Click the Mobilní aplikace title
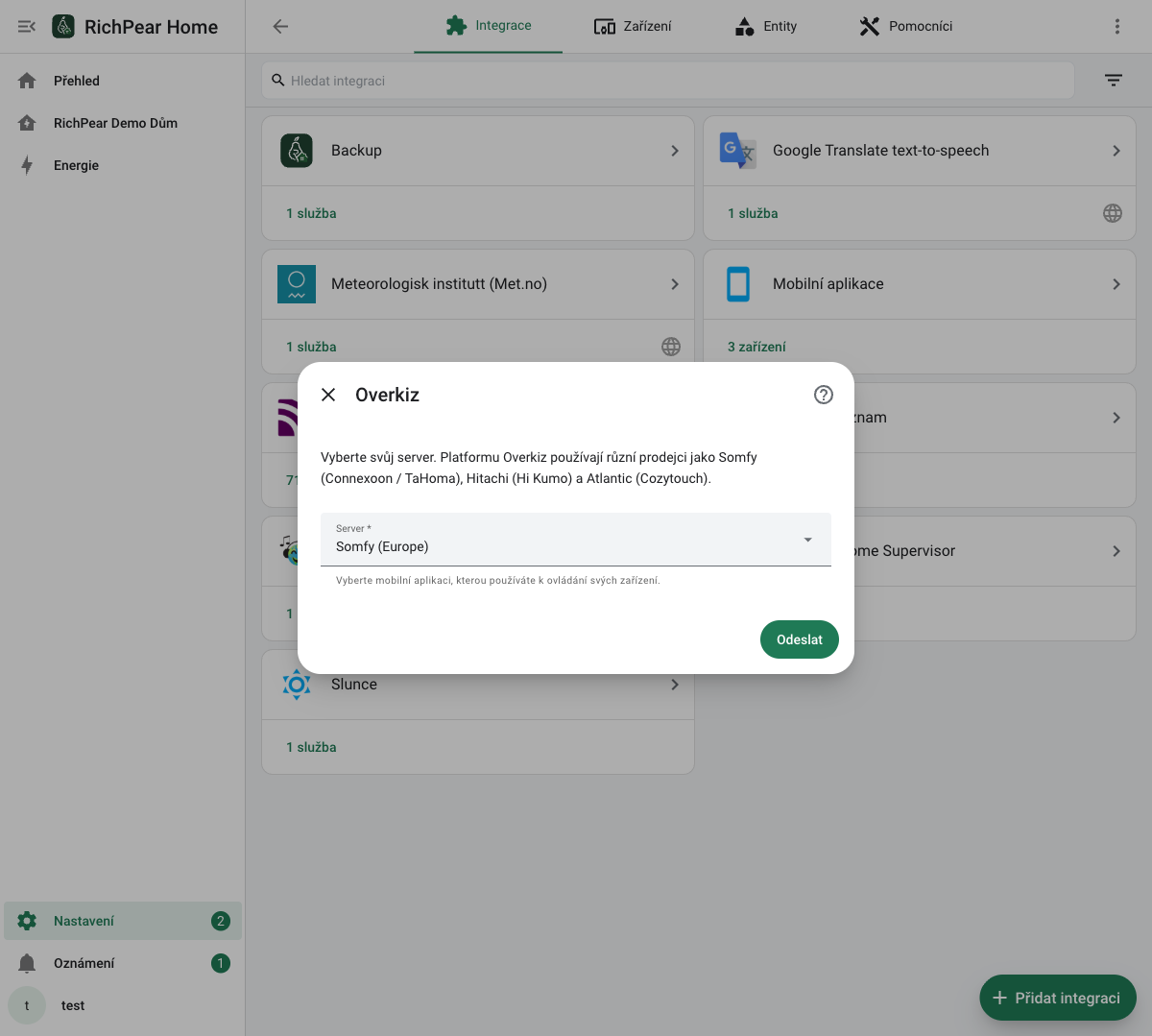The image size is (1152, 1036). (x=828, y=284)
